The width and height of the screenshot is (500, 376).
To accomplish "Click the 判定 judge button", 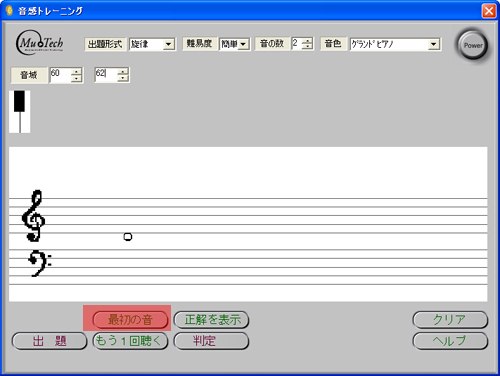I will click(211, 341).
